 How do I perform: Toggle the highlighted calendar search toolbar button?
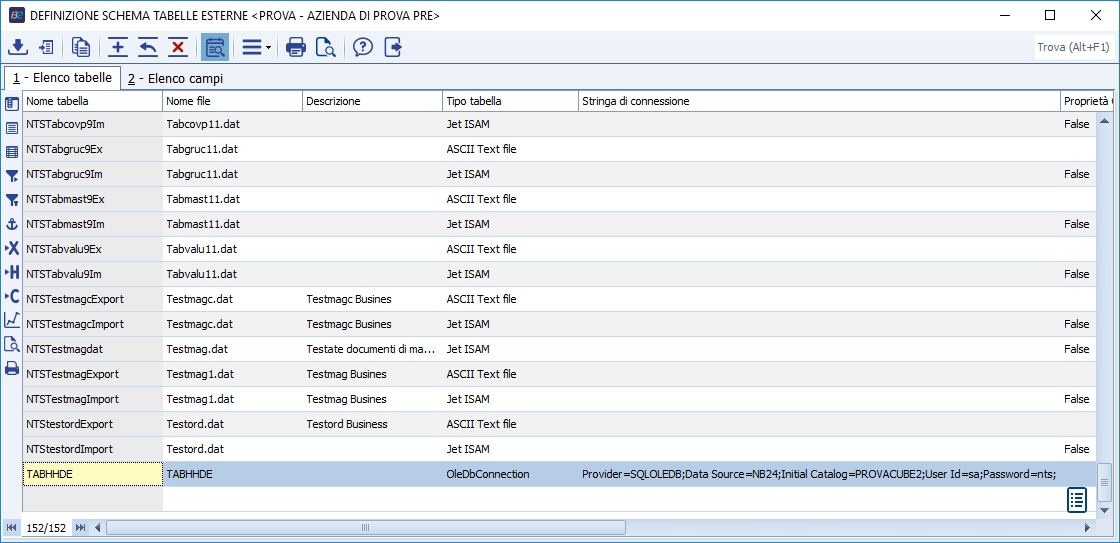214,47
